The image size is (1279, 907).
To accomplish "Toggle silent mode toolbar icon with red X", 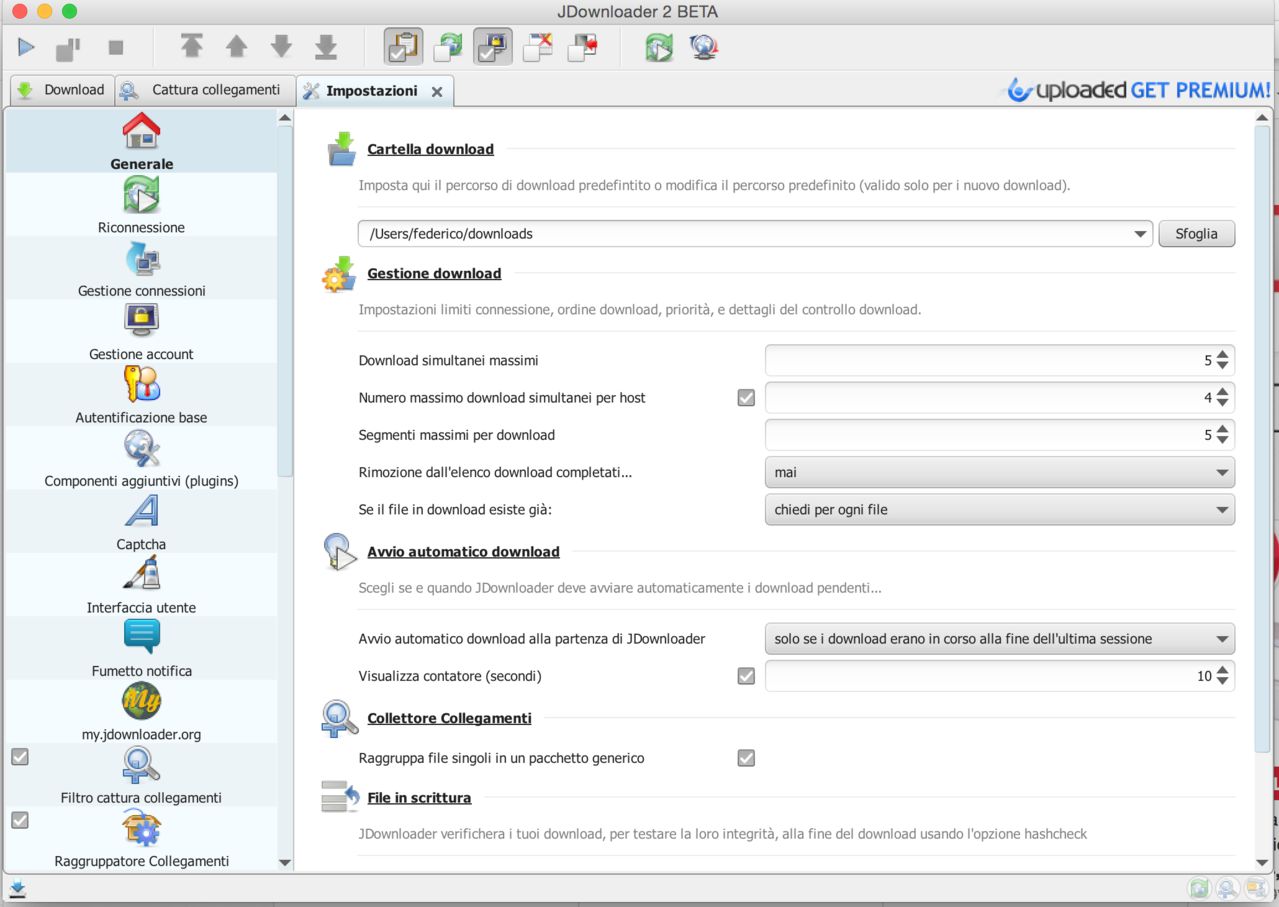I will (x=538, y=46).
